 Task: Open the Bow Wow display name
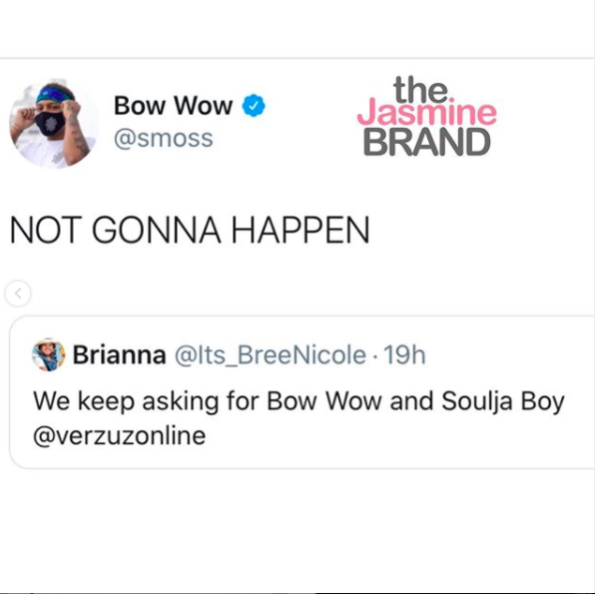click(173, 106)
